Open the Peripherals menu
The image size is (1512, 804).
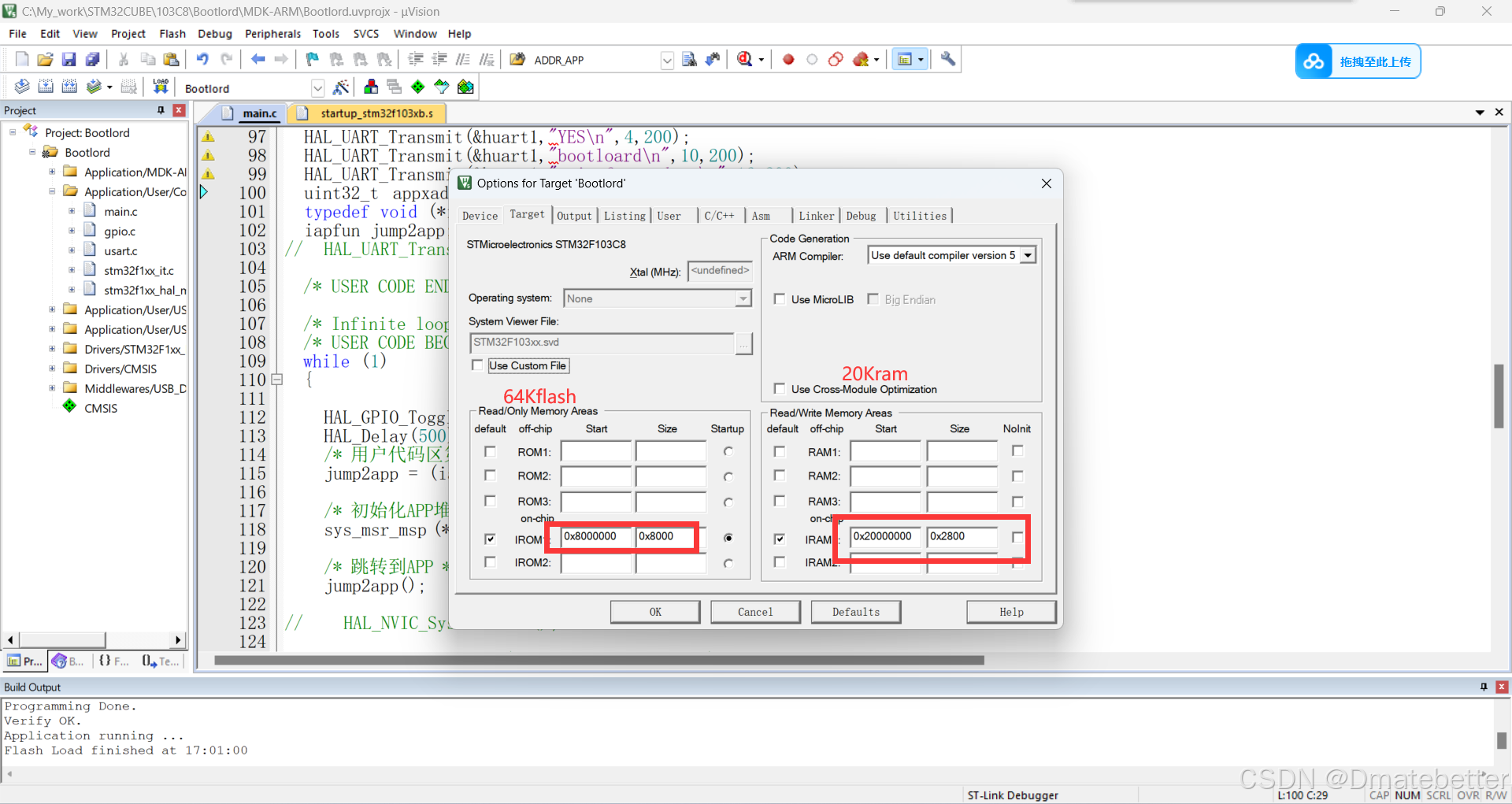pyautogui.click(x=272, y=33)
